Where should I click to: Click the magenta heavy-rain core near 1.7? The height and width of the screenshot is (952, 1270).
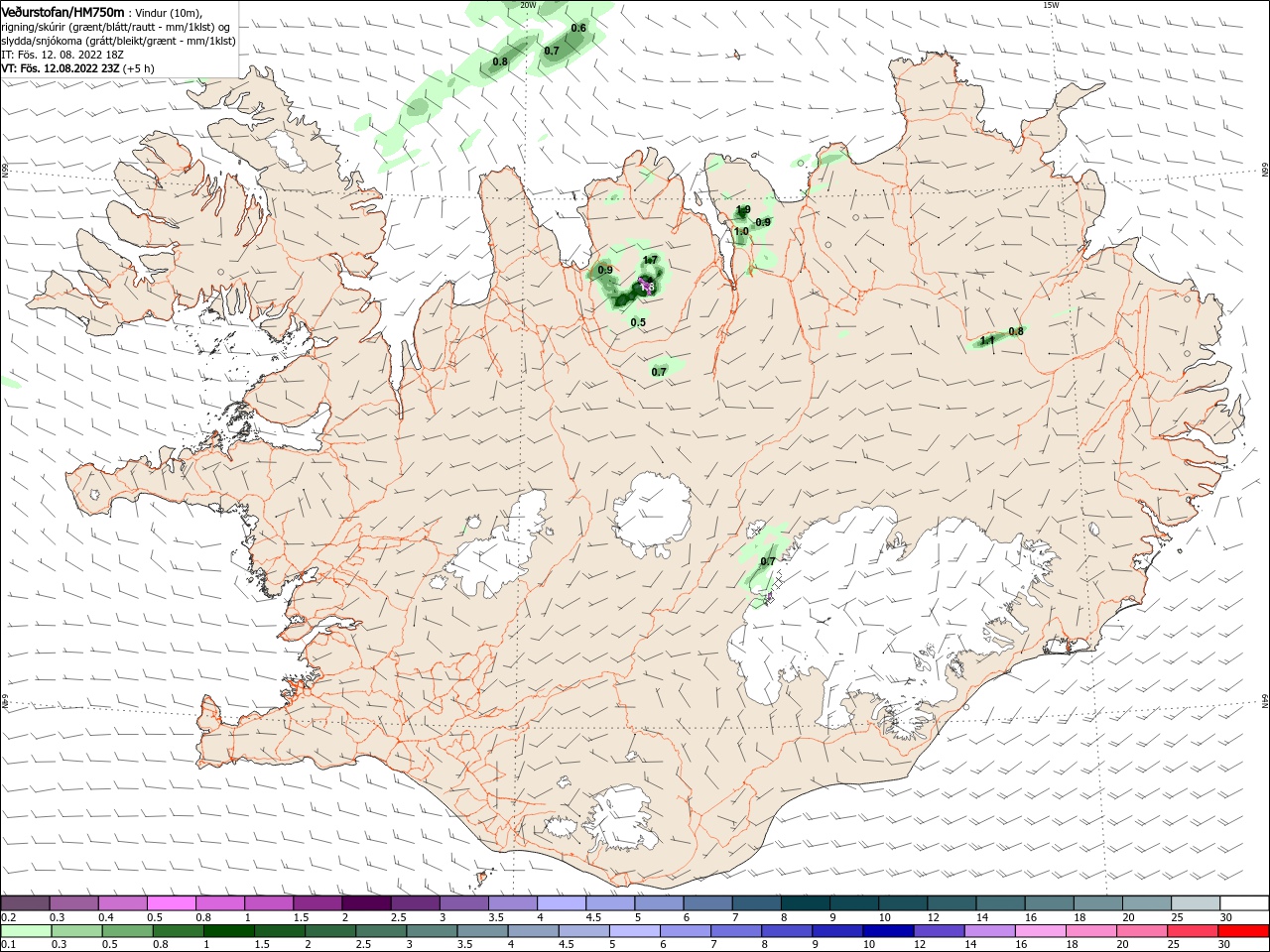(x=646, y=287)
